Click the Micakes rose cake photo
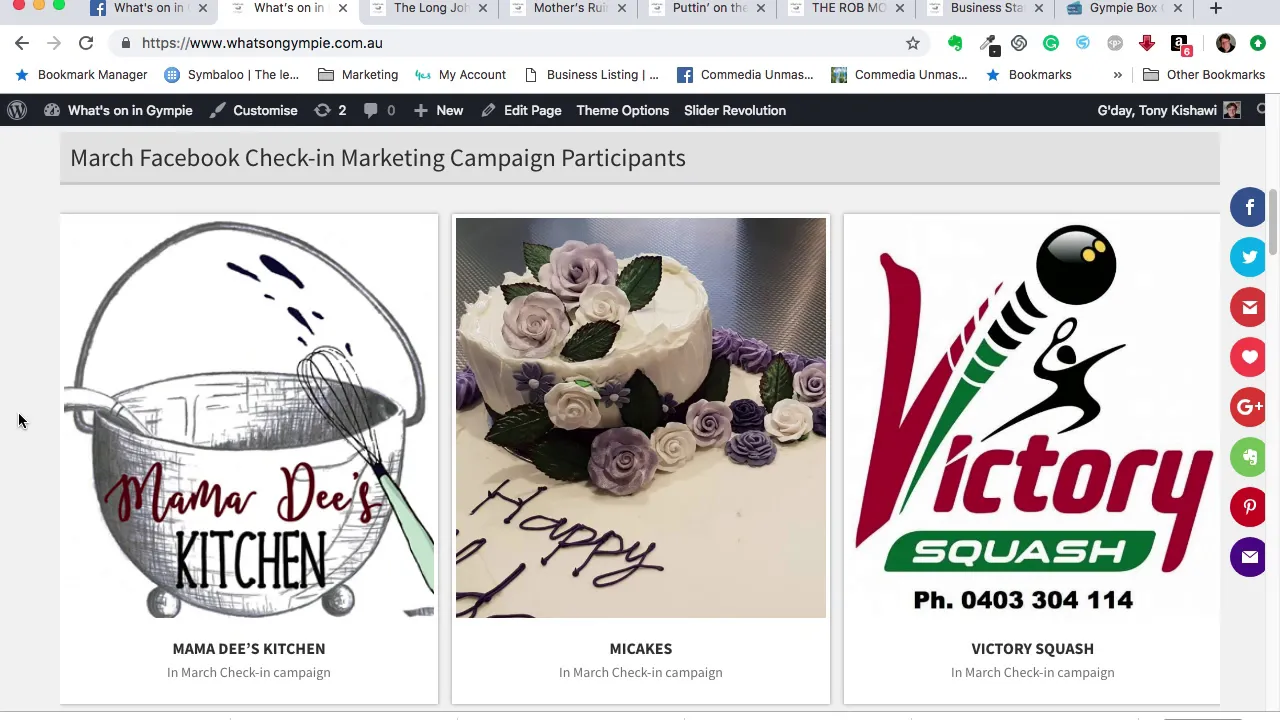This screenshot has width=1280, height=720. coord(641,418)
